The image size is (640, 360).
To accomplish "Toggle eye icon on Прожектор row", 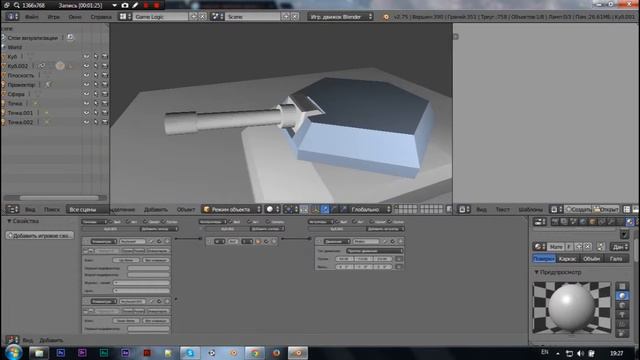I will tap(86, 84).
